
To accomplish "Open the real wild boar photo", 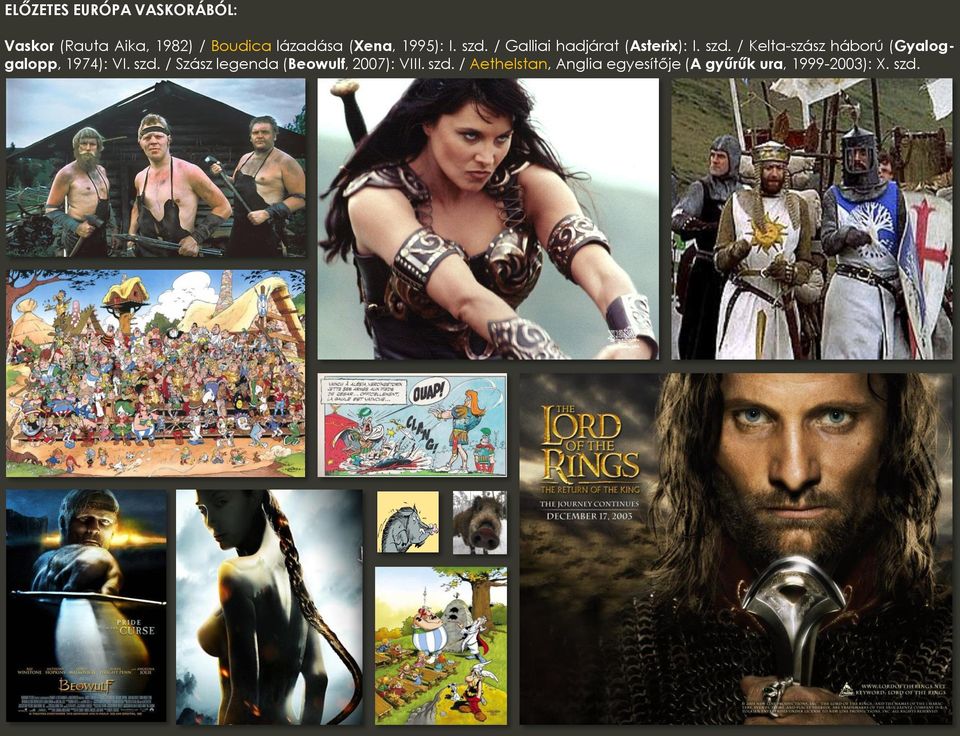I will [480, 522].
